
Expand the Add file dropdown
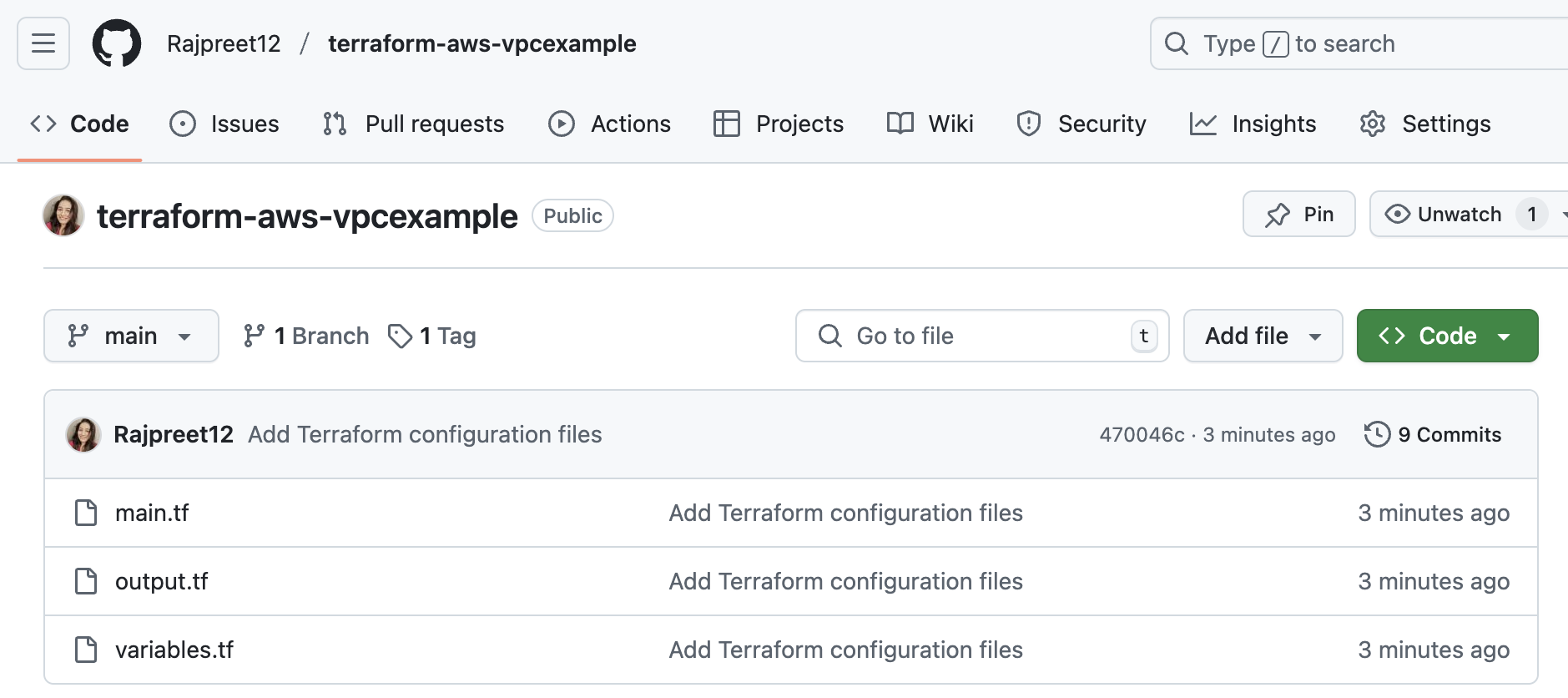[1263, 336]
